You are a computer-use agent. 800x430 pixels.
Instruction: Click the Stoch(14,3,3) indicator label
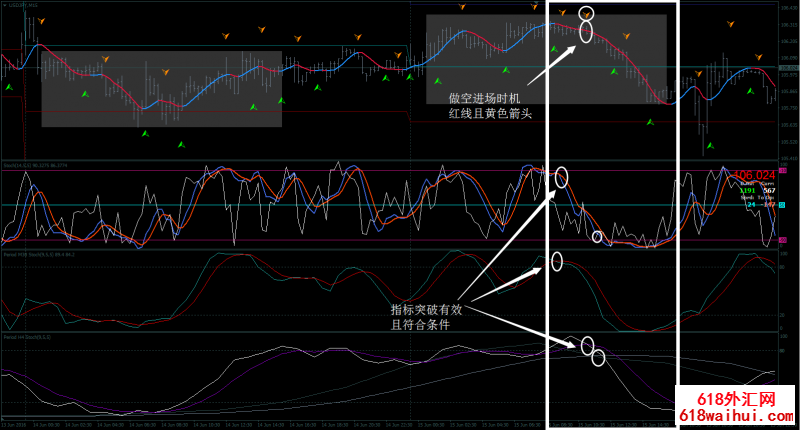(30, 165)
